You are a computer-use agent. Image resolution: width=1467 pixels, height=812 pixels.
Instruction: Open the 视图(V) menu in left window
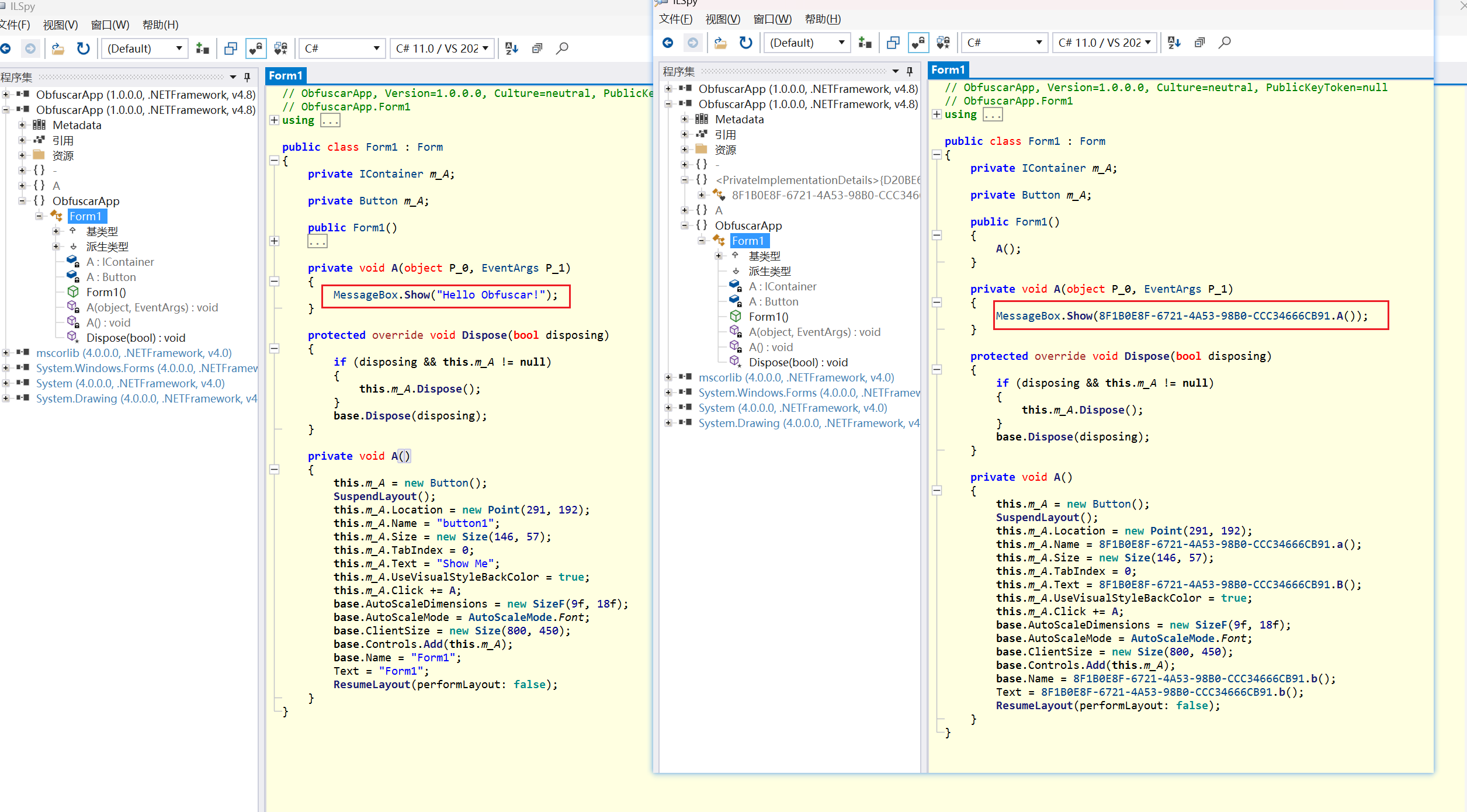(x=61, y=25)
